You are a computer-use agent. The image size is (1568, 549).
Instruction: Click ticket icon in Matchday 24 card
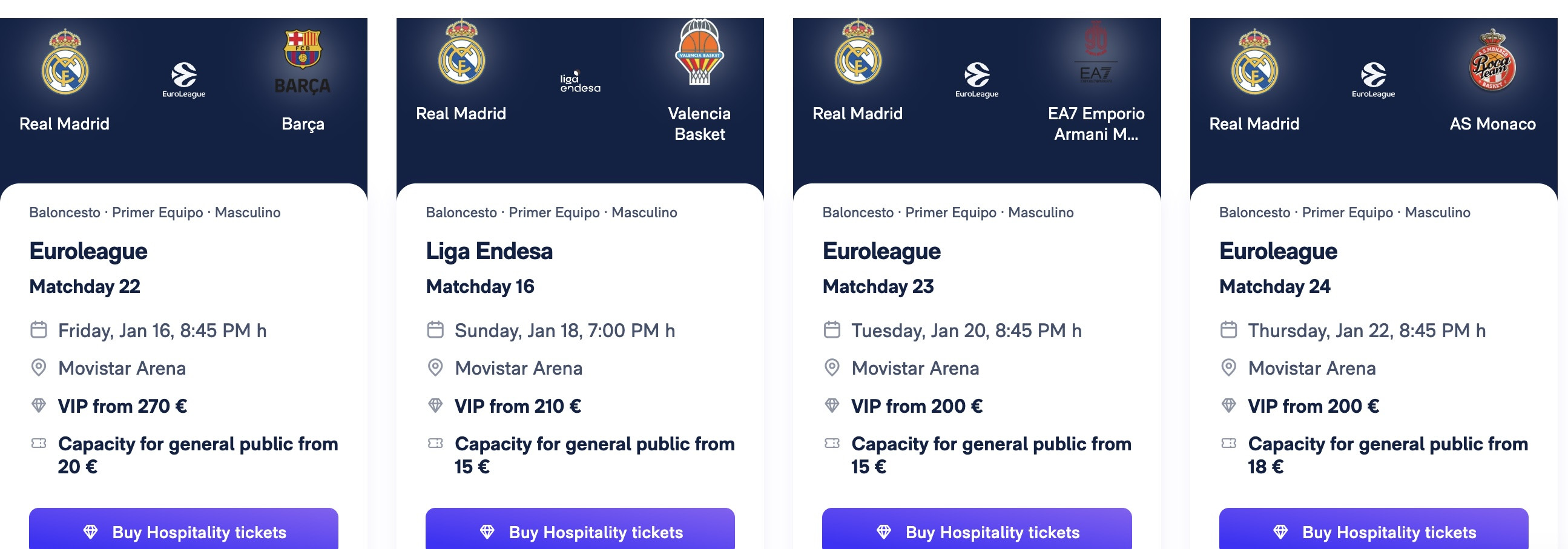click(1228, 444)
